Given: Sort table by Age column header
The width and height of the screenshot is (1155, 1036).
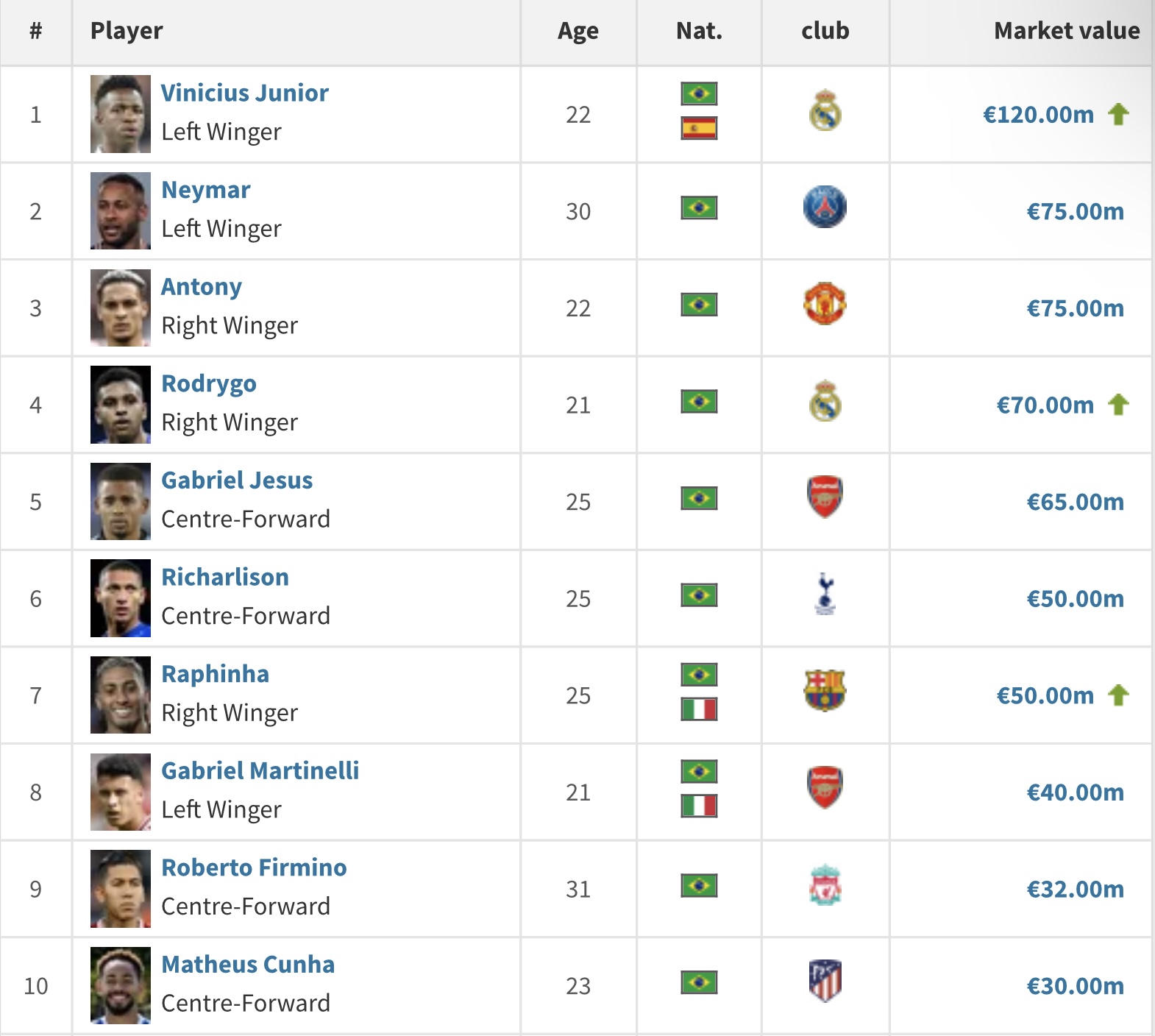Looking at the screenshot, I should pyautogui.click(x=578, y=31).
